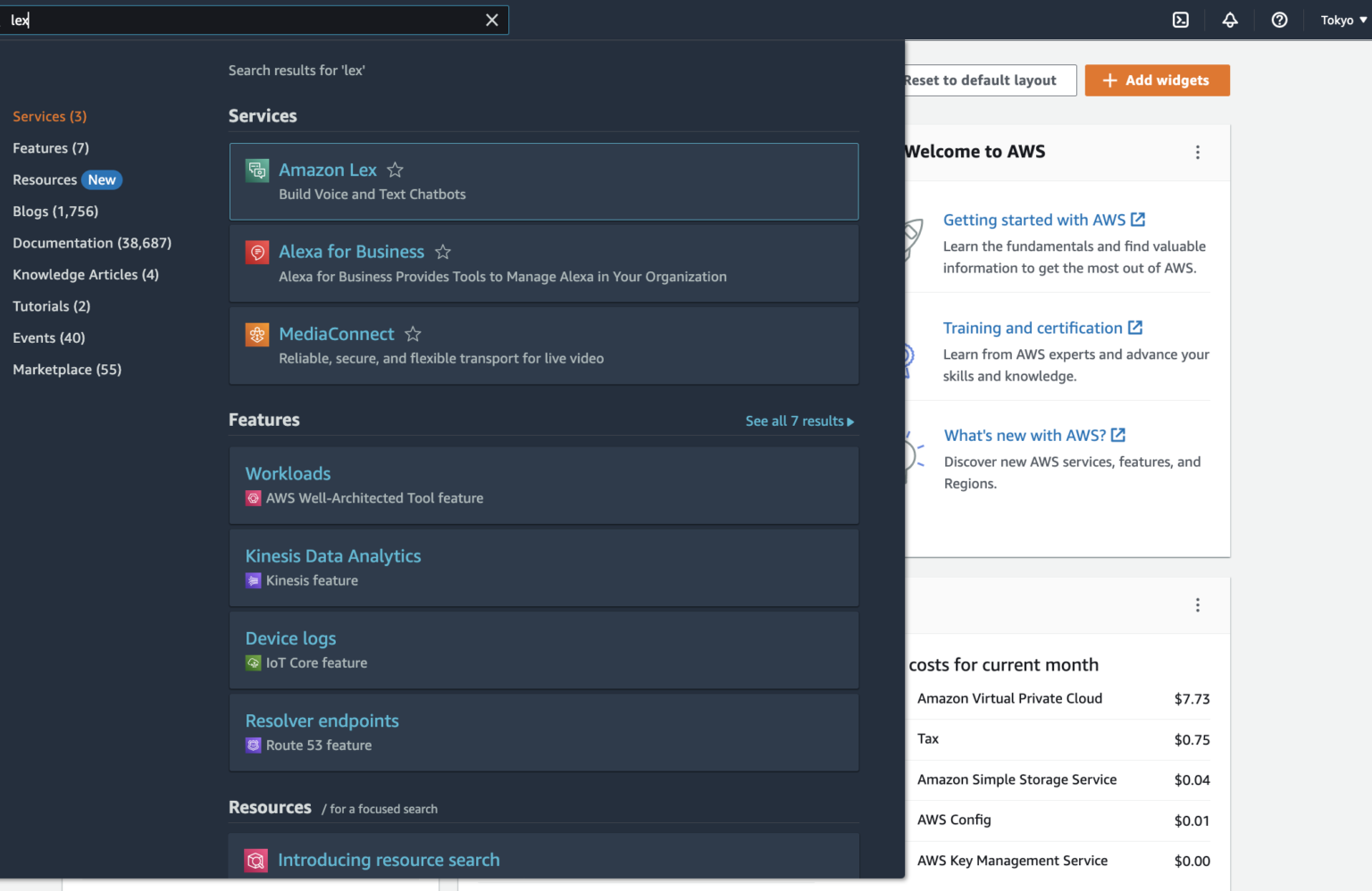Open the help question mark icon

(x=1279, y=20)
